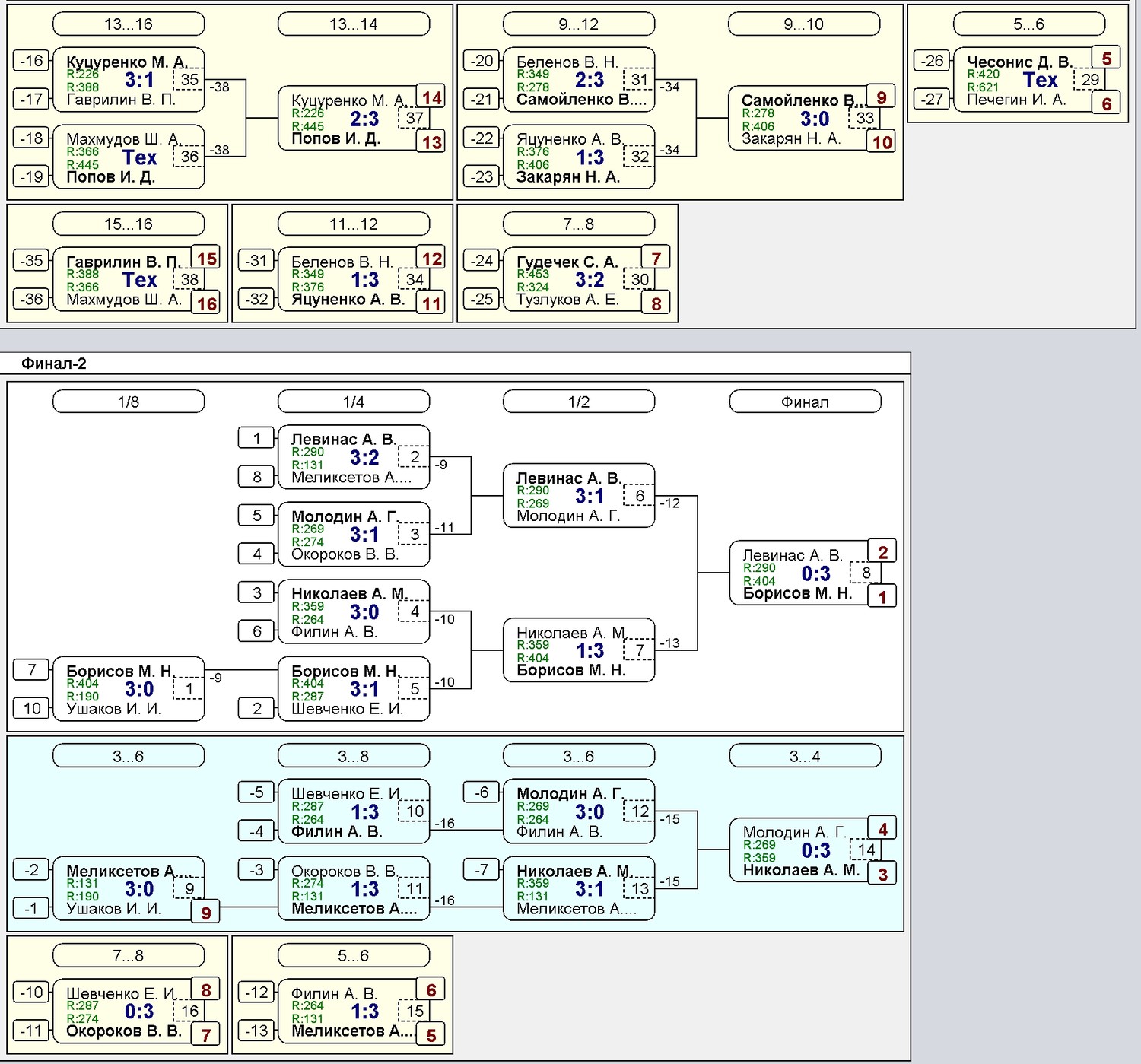The image size is (1141, 1064).
Task: Click the "9...10" round header
Action: click(804, 24)
